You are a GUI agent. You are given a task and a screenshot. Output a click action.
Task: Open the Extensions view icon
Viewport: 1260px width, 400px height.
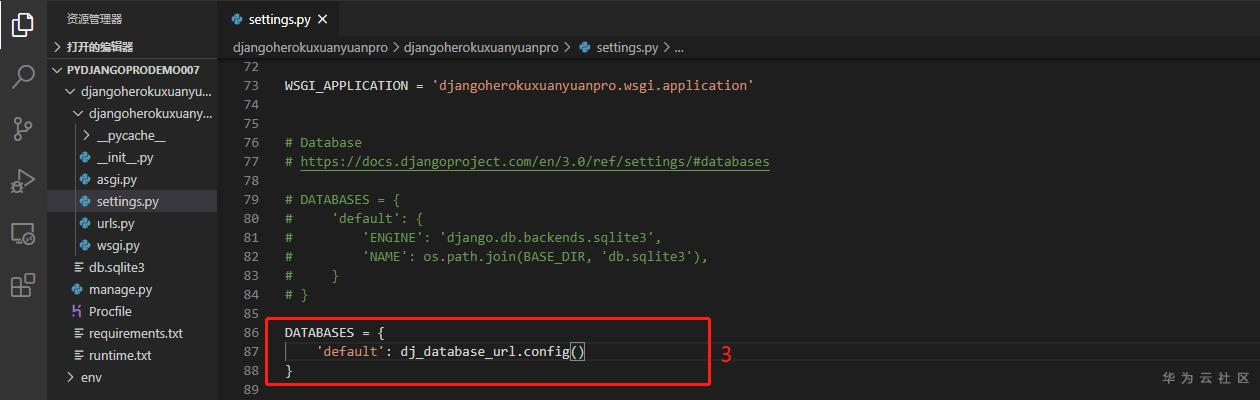[x=23, y=286]
